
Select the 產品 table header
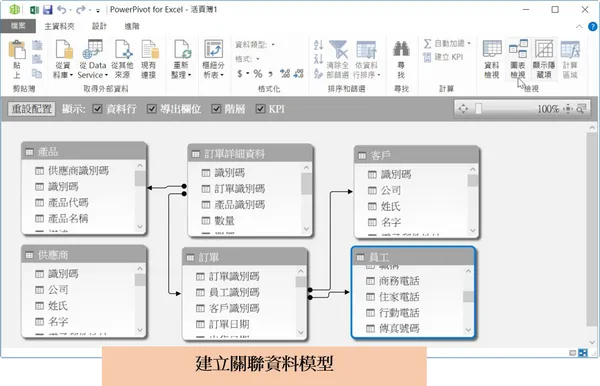[x=84, y=152]
